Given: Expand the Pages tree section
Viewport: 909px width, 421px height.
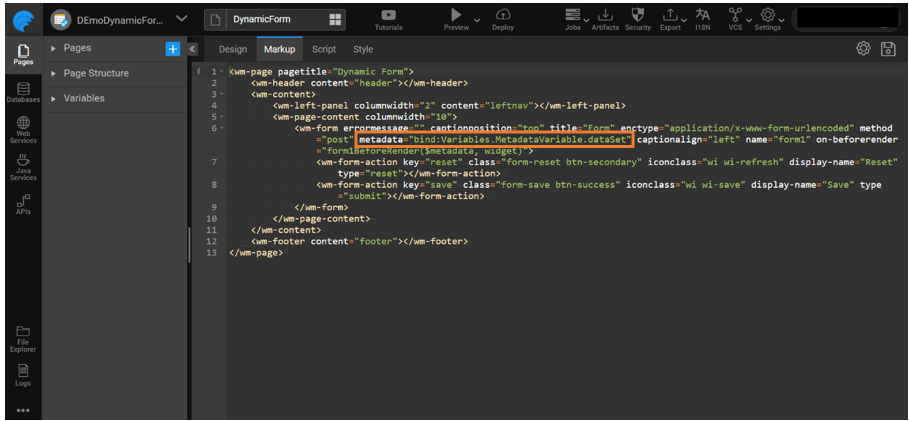Looking at the screenshot, I should (53, 48).
